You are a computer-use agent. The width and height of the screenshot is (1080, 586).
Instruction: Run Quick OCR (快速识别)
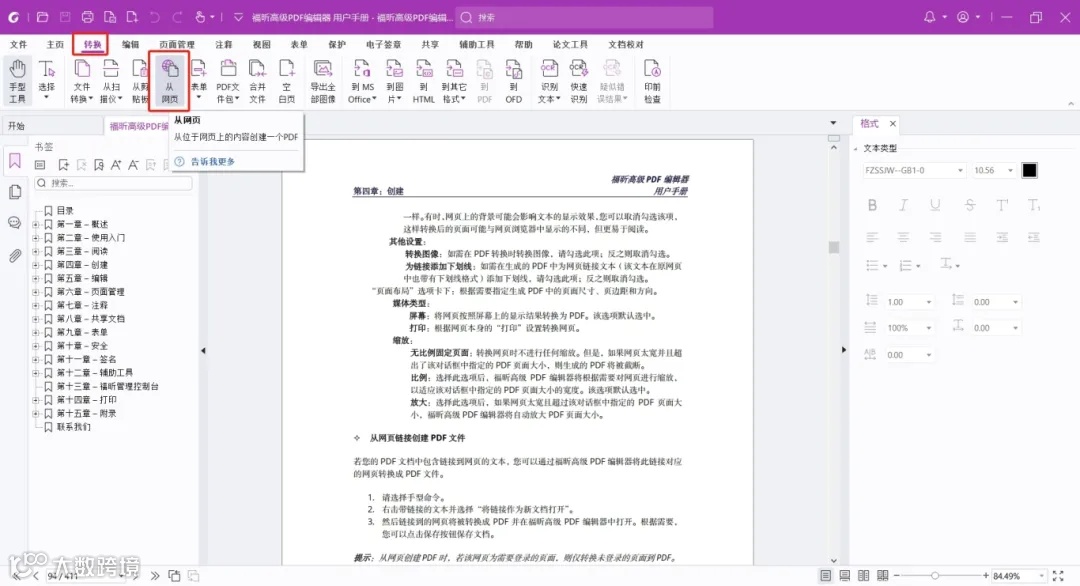click(579, 81)
